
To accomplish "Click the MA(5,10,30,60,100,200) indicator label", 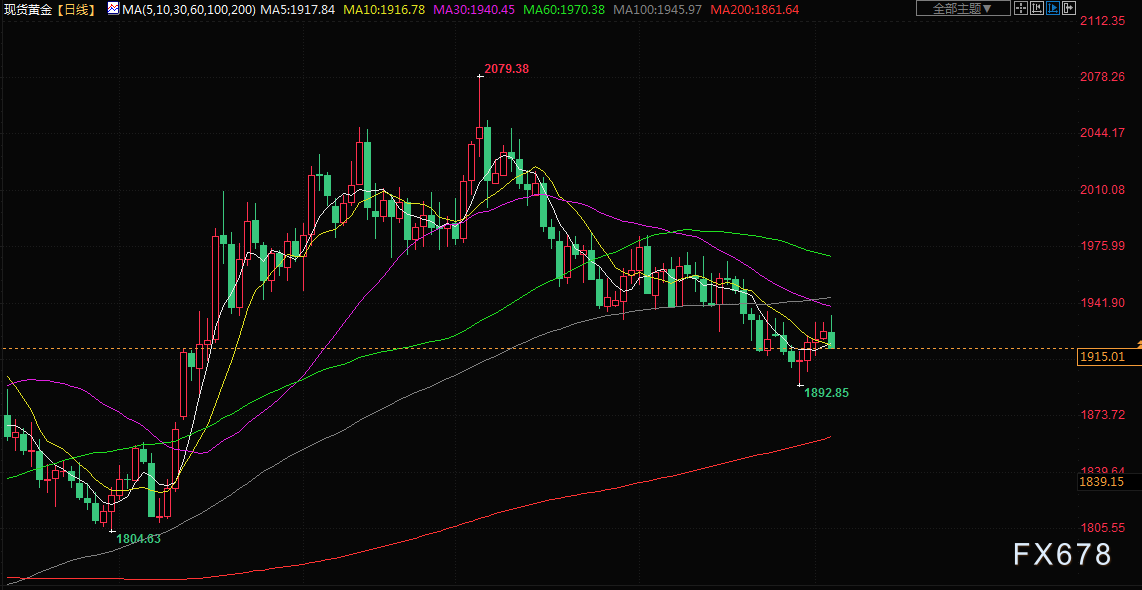I will pos(188,9).
